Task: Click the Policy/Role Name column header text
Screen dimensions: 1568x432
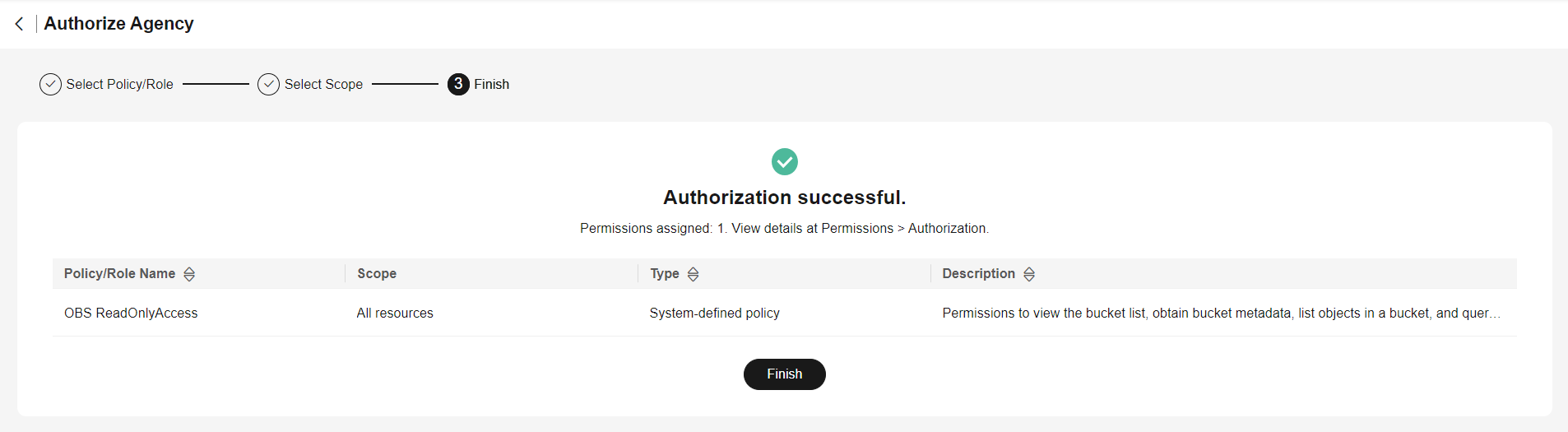Action: click(x=119, y=273)
